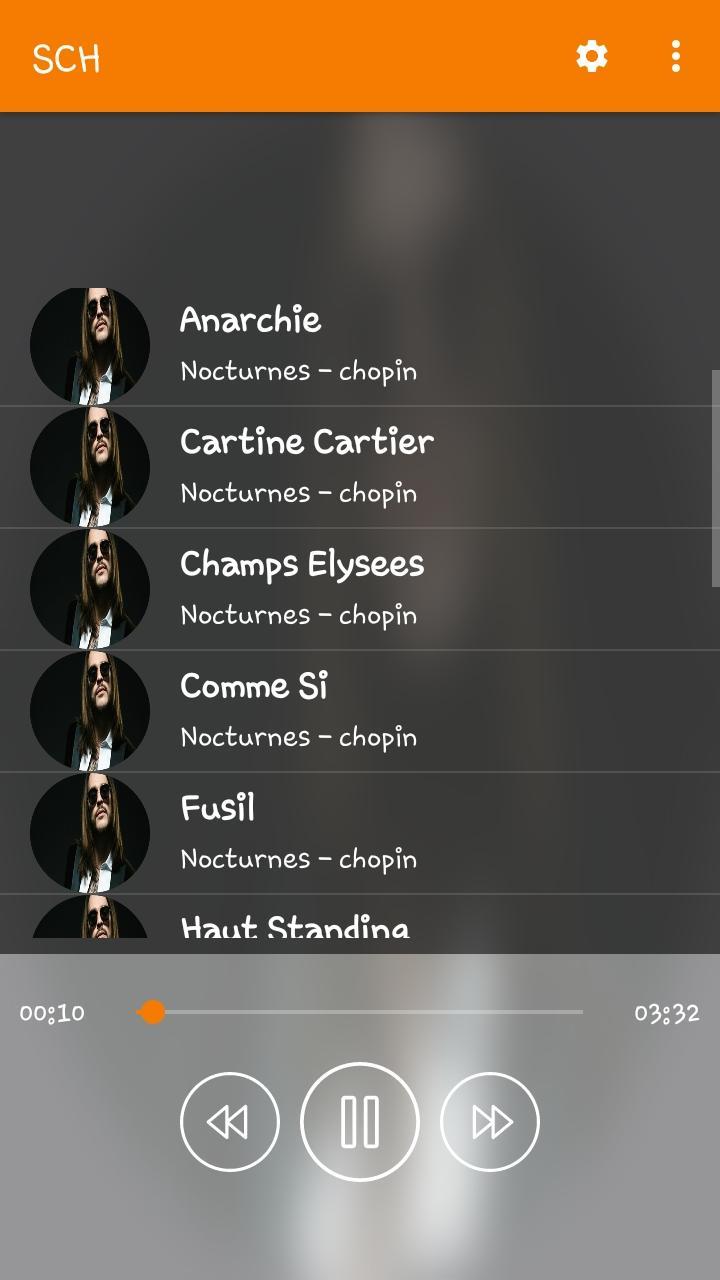
Task: Select the Champs Elysees track
Action: click(x=360, y=589)
